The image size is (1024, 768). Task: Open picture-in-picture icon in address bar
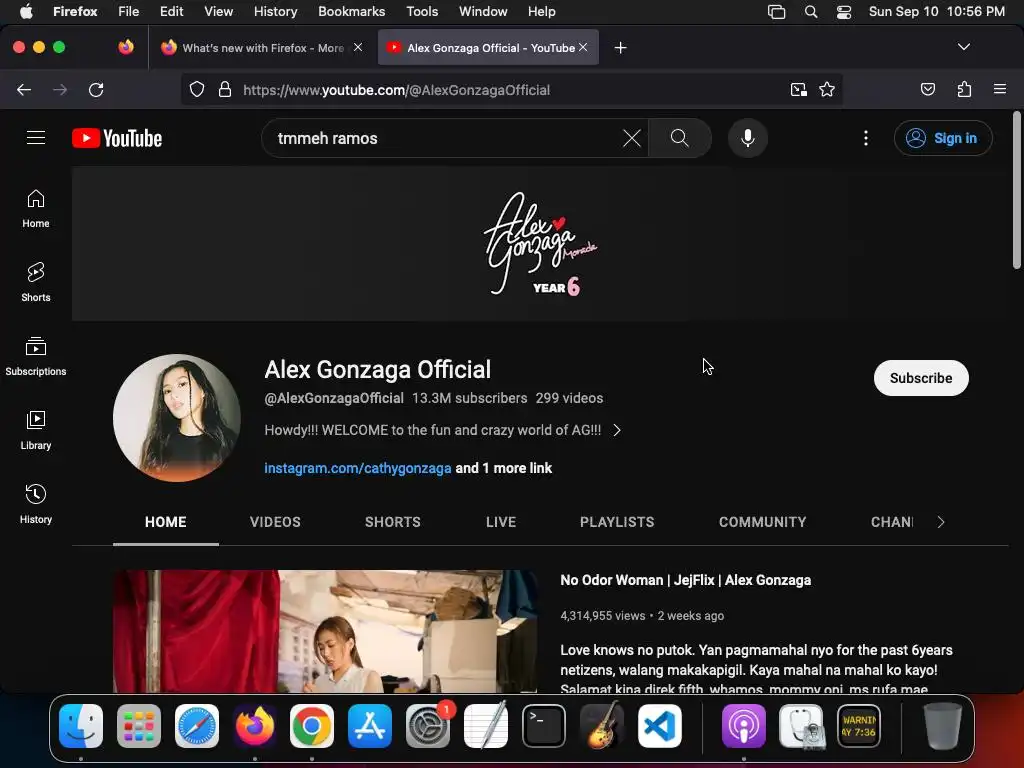tap(798, 89)
